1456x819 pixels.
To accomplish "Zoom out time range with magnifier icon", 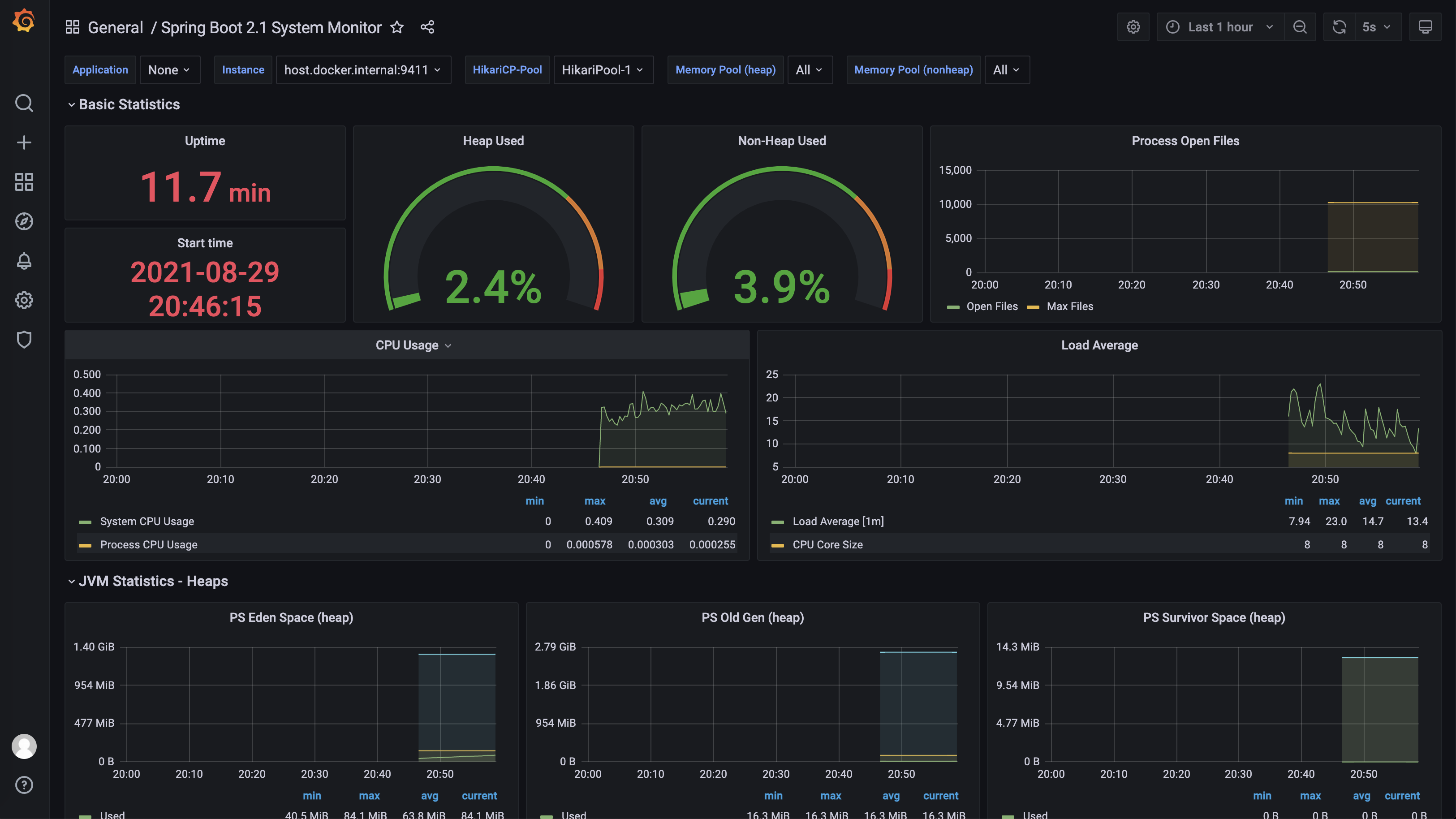I will (x=1300, y=27).
